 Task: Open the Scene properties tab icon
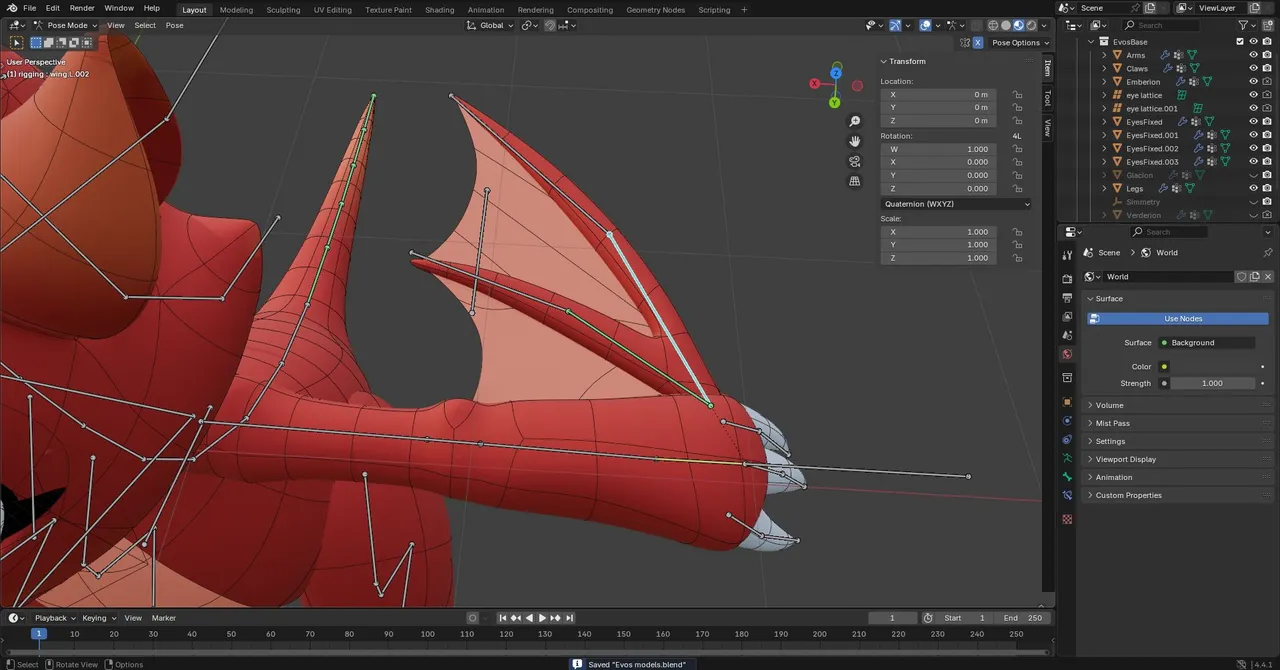coord(1067,335)
